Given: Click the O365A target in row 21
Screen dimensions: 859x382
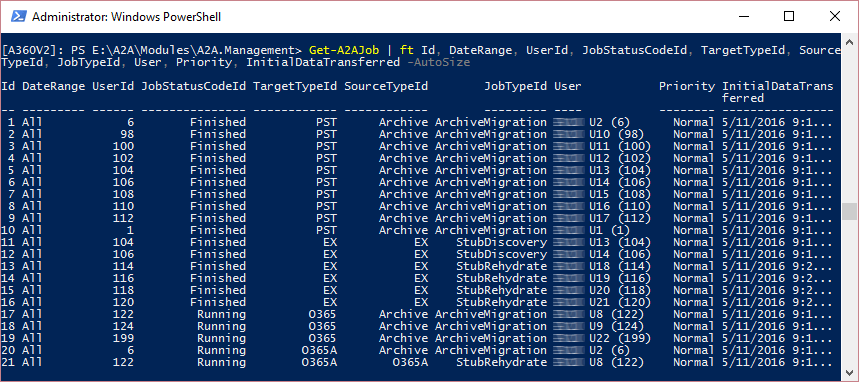Looking at the screenshot, I should coord(320,363).
